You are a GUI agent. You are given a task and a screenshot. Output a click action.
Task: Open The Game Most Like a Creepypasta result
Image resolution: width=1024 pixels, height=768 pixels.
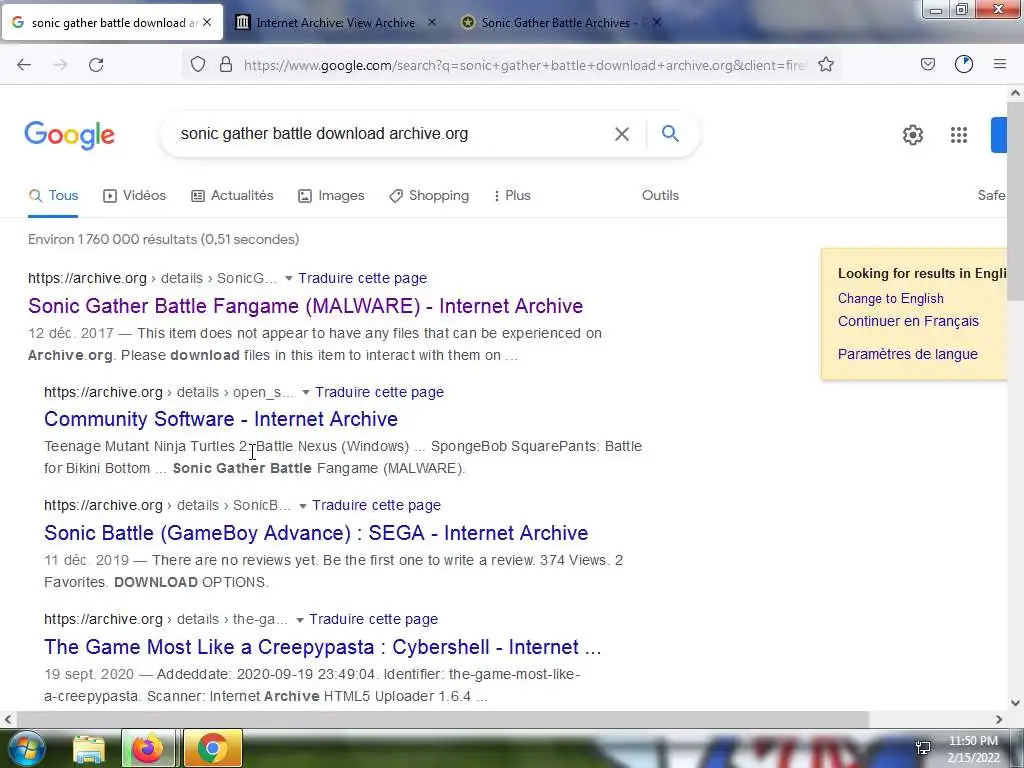click(x=323, y=647)
